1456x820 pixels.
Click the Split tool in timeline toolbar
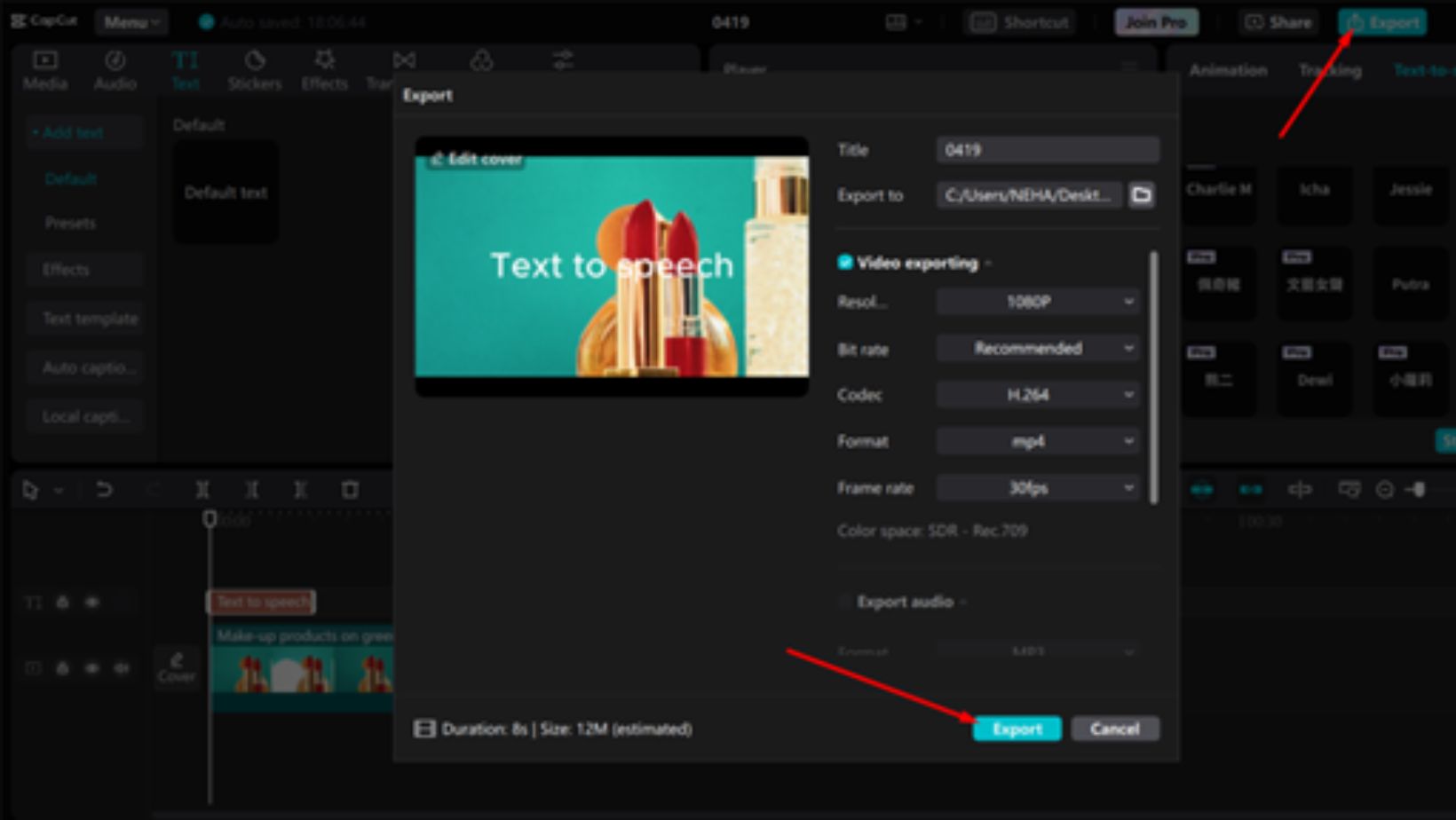202,489
